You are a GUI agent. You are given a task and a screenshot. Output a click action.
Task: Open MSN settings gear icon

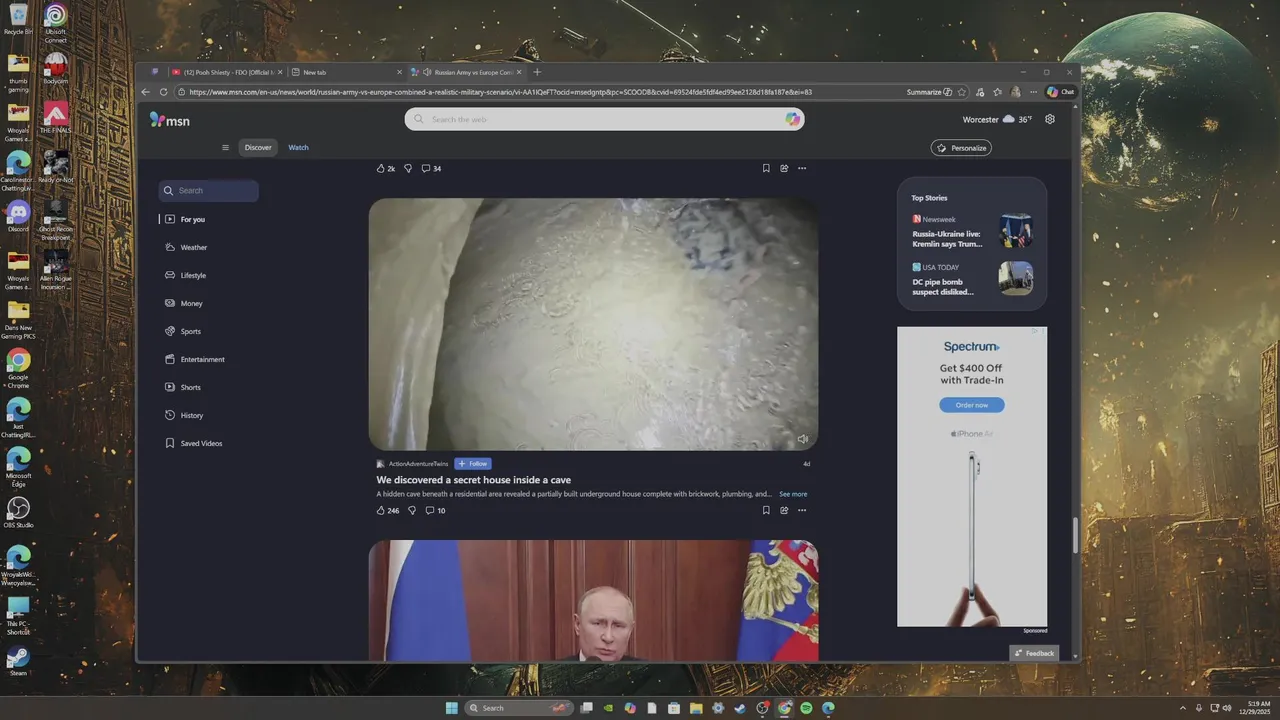point(1049,119)
